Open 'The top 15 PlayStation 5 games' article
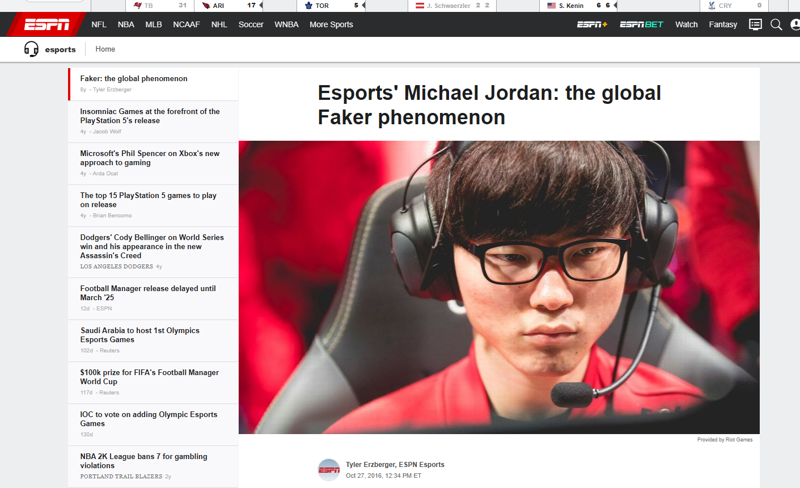Screen dimensions: 800x488 pos(148,200)
